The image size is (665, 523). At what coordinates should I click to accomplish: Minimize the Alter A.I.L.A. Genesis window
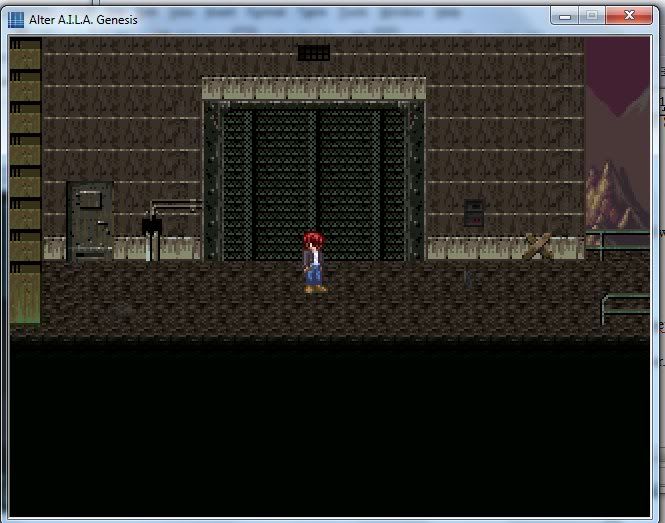(x=564, y=16)
